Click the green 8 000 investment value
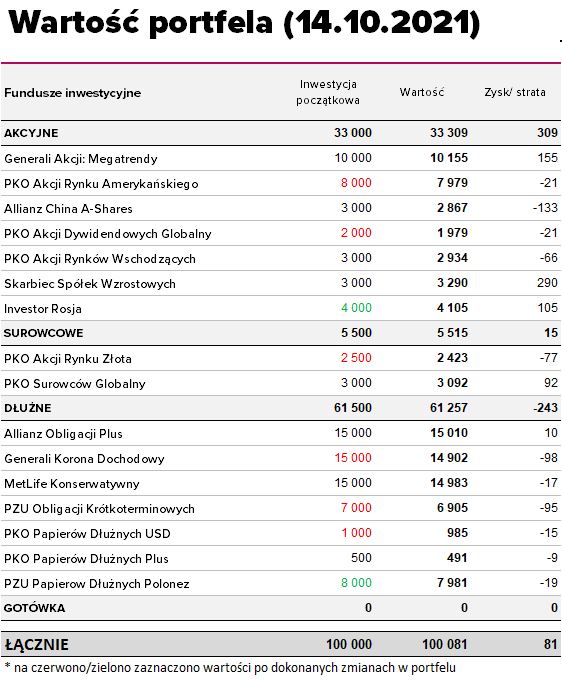This screenshot has height=681, width=562. pos(356,583)
